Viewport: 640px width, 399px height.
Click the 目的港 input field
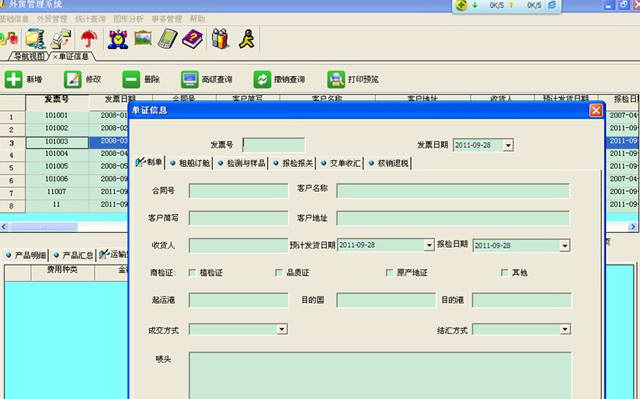(x=522, y=300)
